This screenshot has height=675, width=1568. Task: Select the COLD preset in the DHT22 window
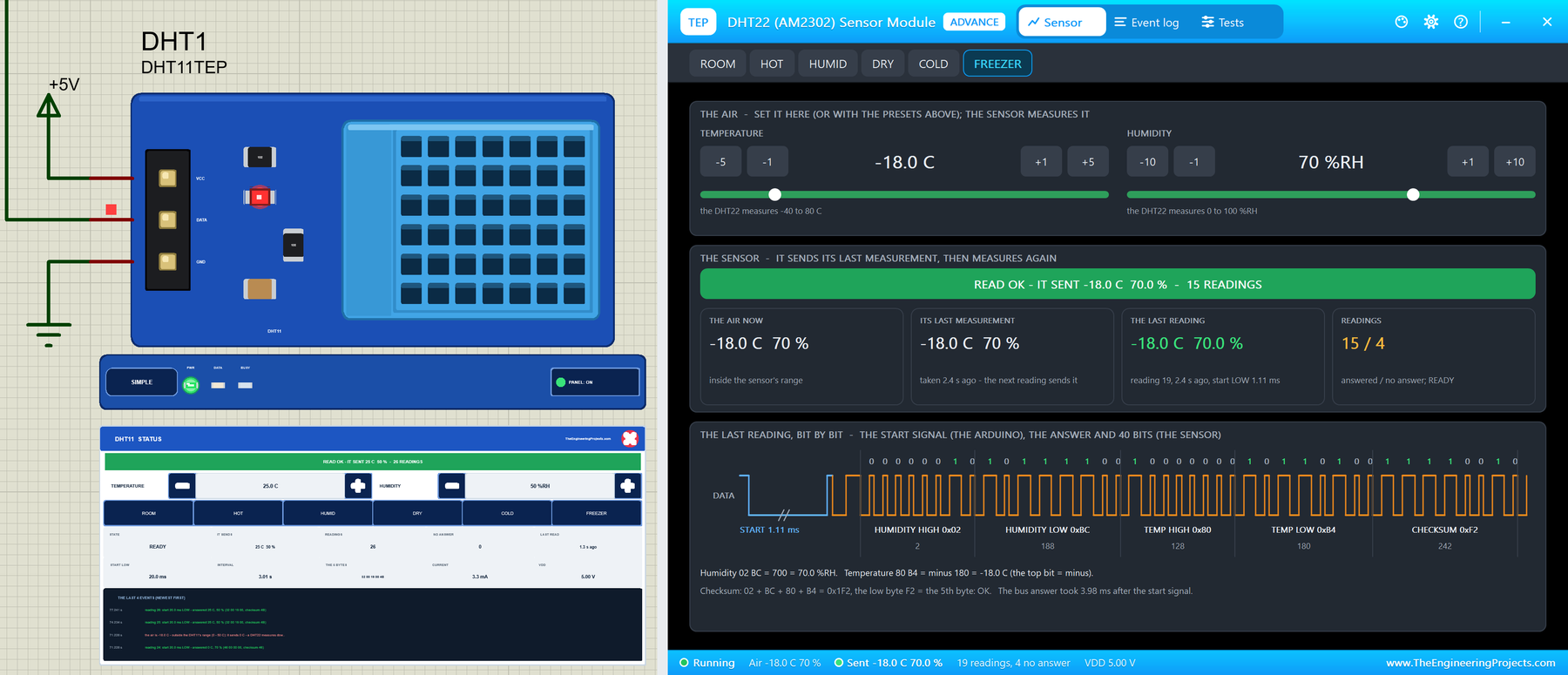933,64
